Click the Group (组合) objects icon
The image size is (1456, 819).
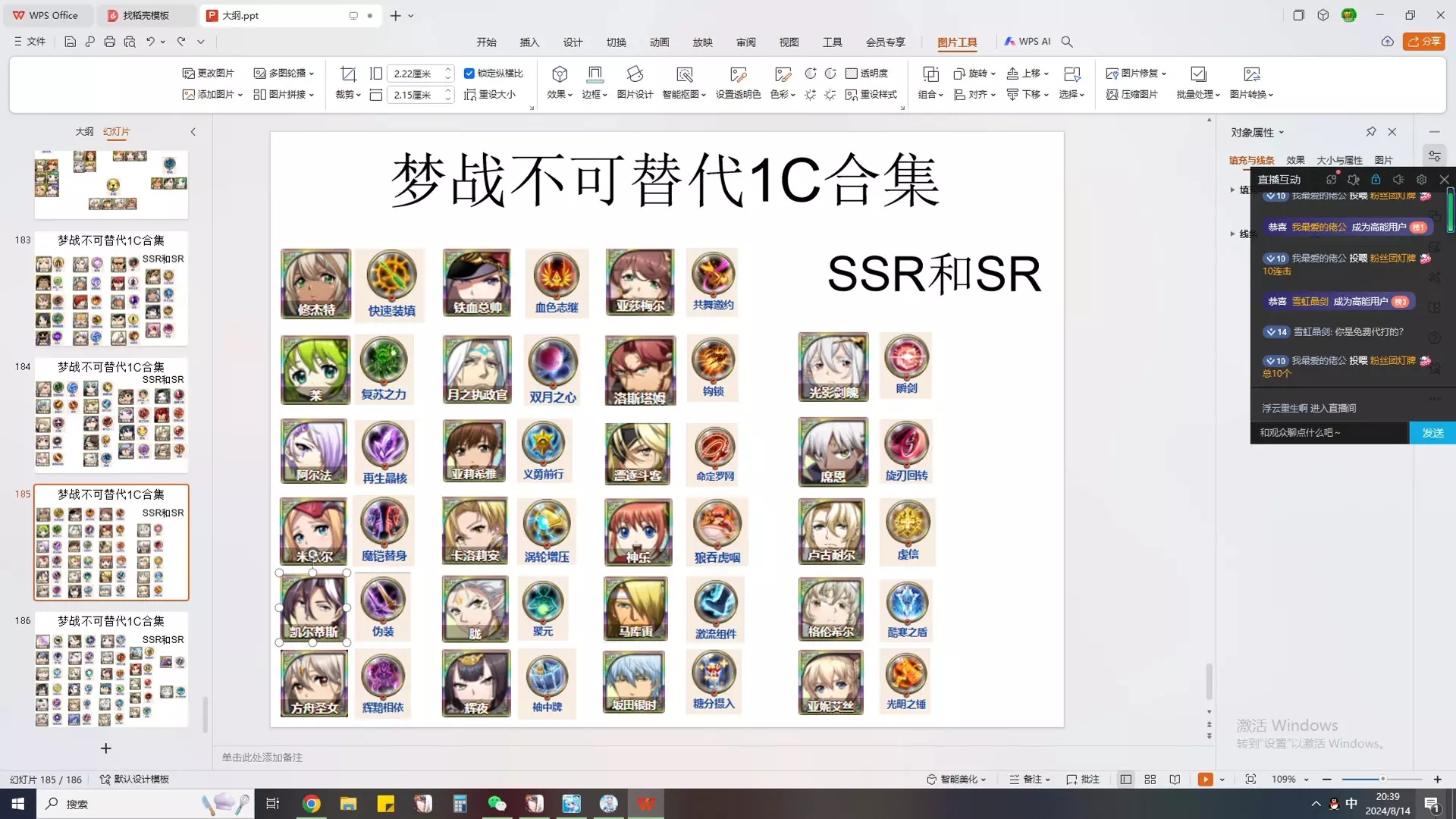pyautogui.click(x=930, y=74)
